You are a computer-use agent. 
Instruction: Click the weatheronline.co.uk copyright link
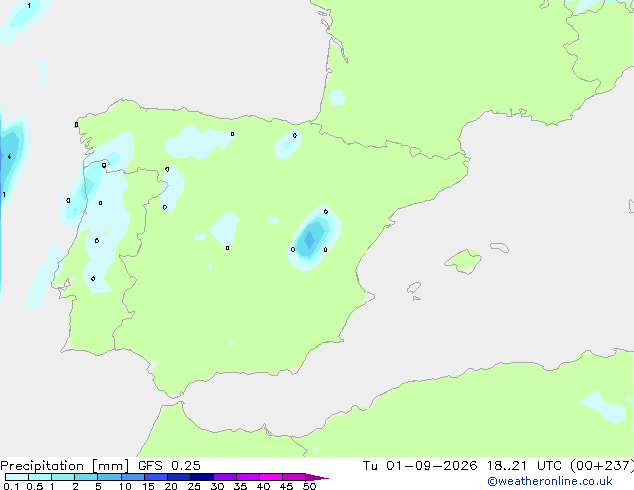coord(549,481)
